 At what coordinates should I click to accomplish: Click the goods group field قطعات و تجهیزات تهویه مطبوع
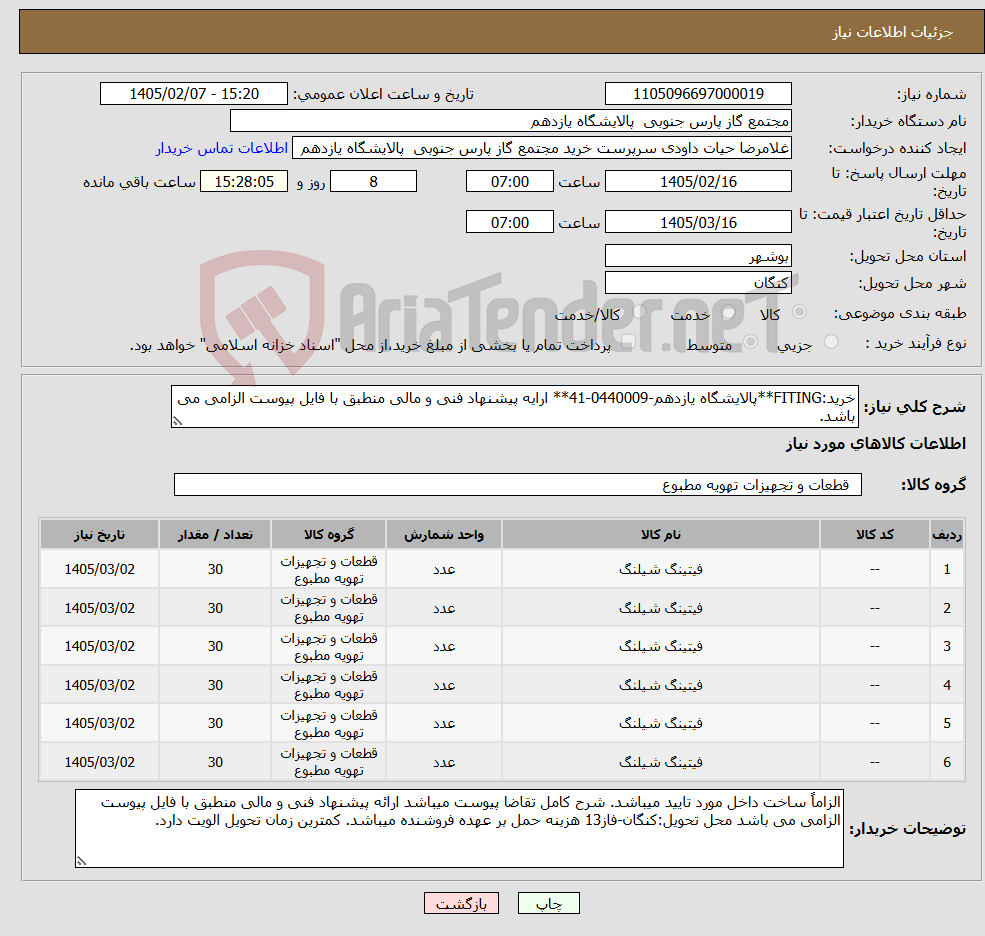tap(518, 484)
